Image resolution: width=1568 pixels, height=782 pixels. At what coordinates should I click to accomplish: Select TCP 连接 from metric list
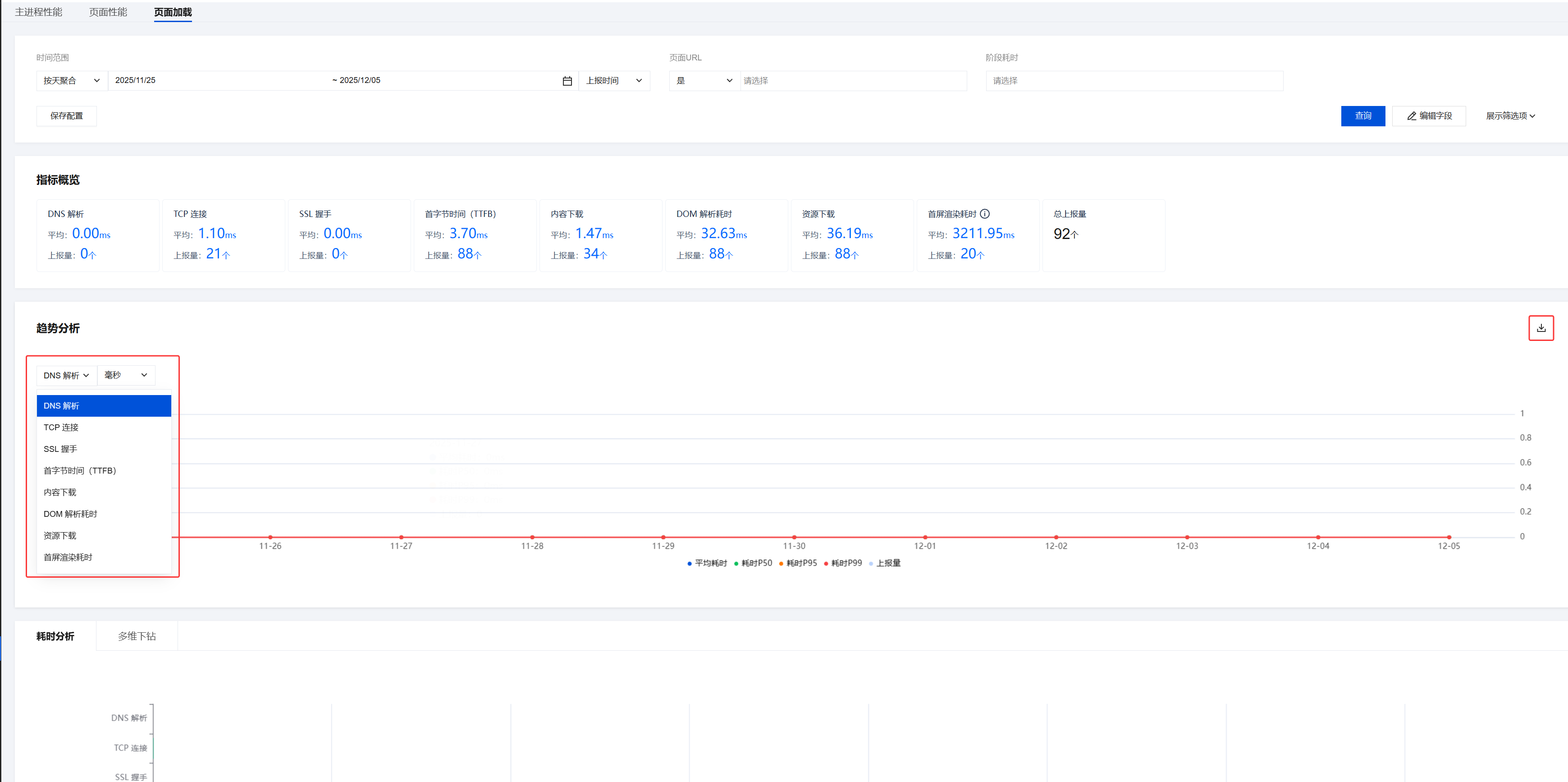pos(61,428)
